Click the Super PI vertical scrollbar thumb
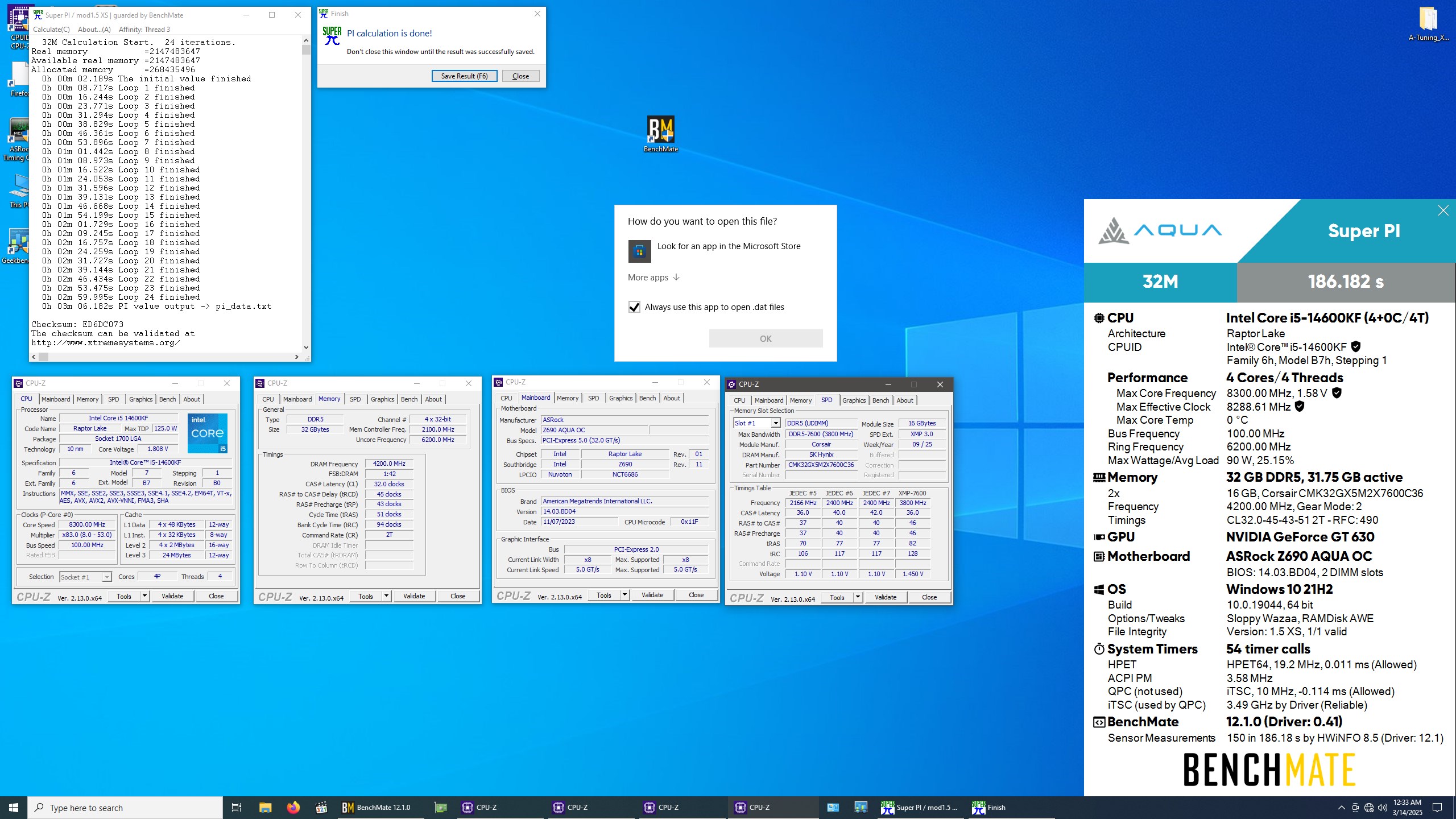This screenshot has height=819, width=1456. (306, 49)
